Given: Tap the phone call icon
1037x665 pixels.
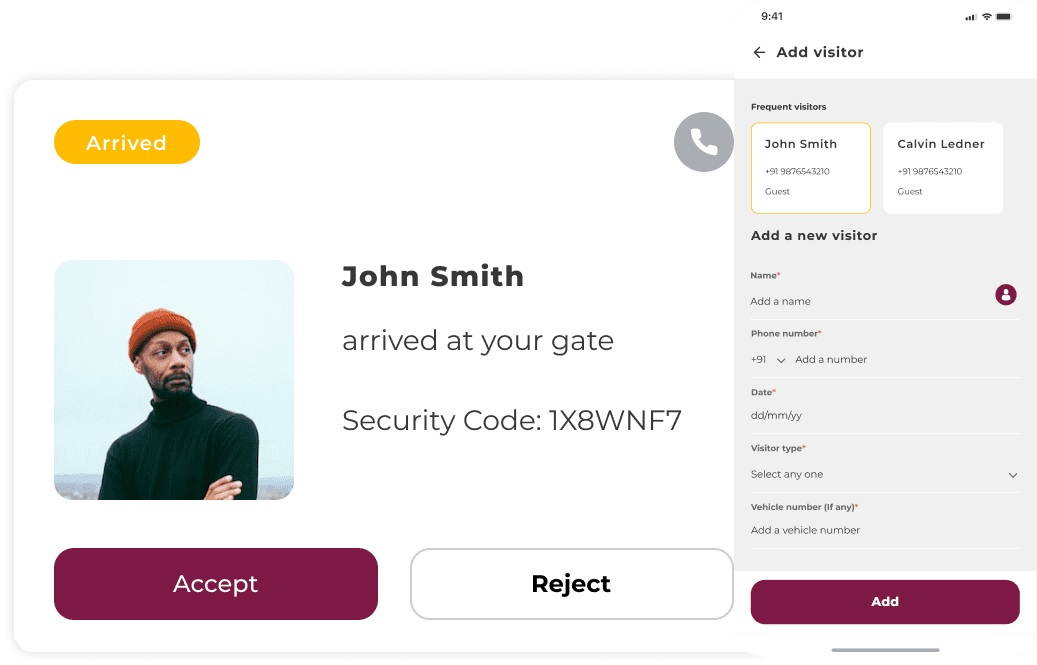Looking at the screenshot, I should point(704,142).
